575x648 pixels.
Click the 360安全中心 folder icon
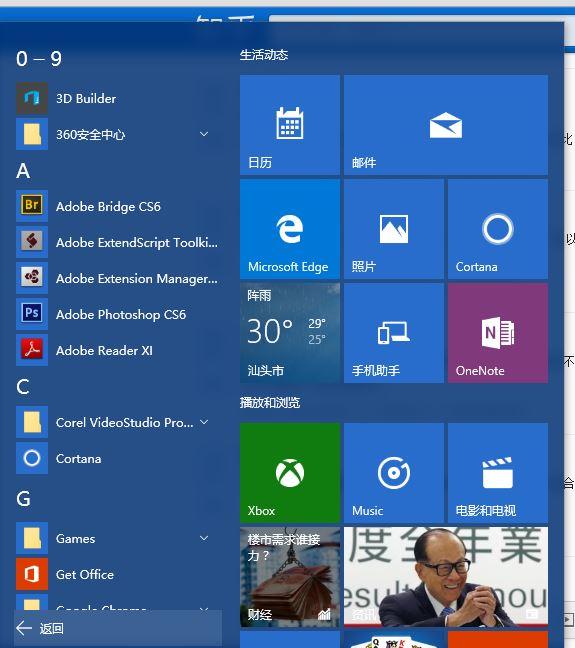click(x=32, y=134)
